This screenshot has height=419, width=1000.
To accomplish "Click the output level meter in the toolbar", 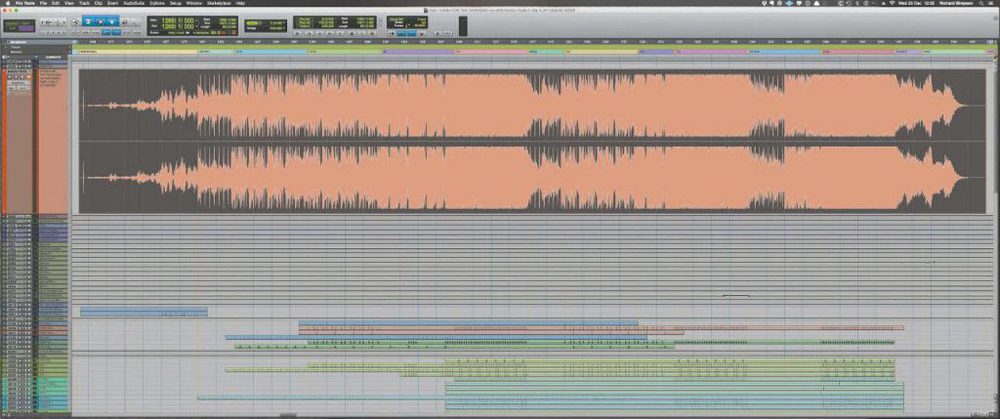I will (x=463, y=26).
